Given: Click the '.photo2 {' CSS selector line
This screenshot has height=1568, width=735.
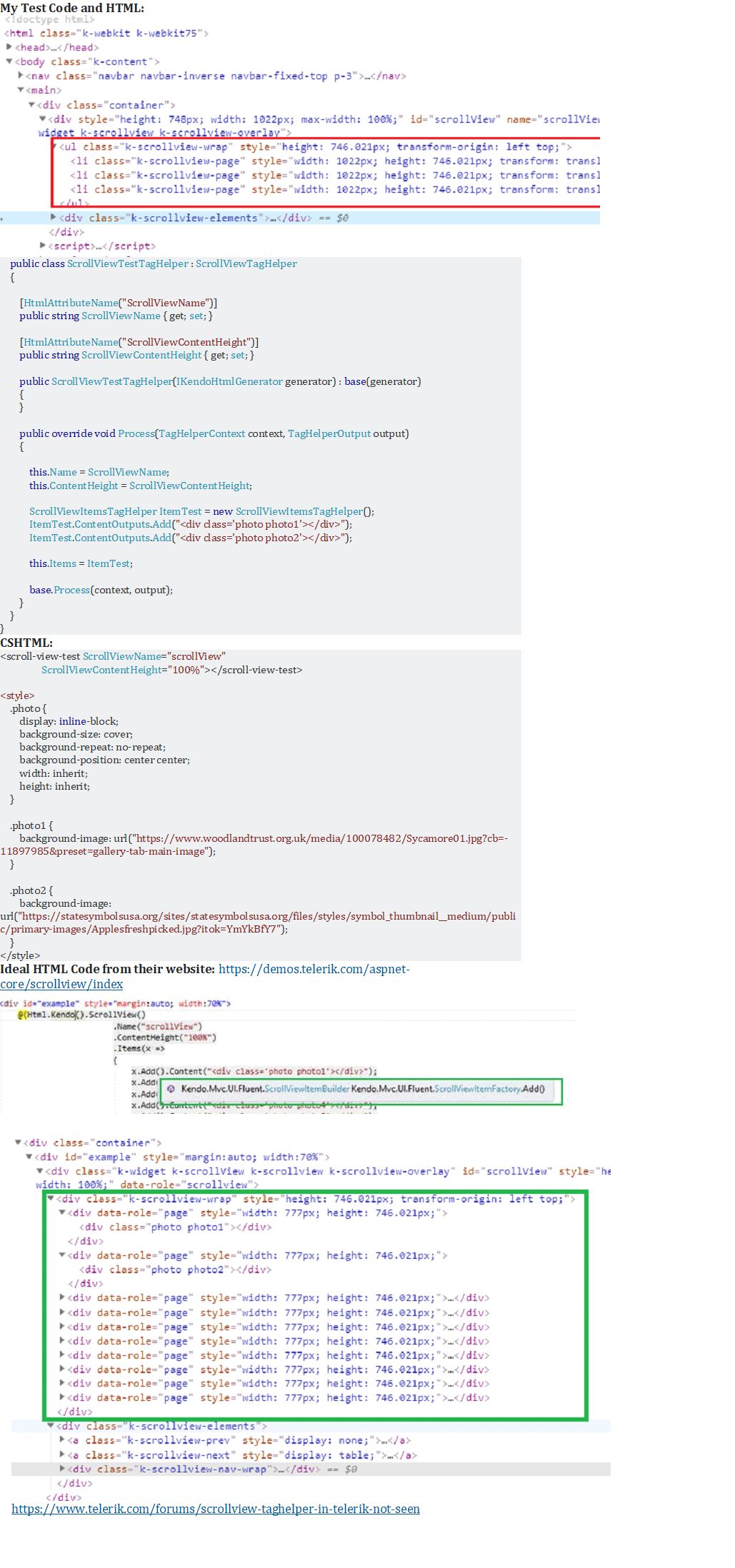Looking at the screenshot, I should tap(31, 890).
